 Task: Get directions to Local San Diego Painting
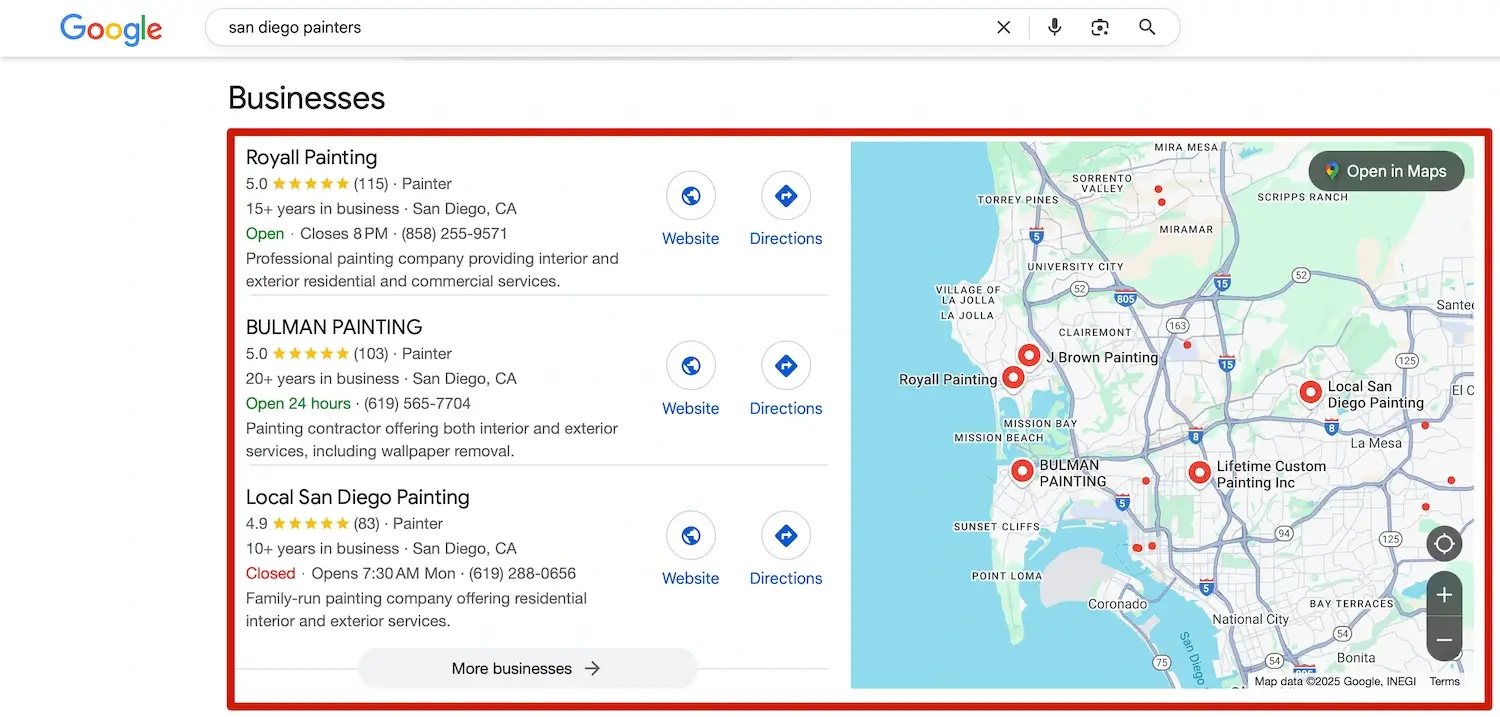[x=786, y=537]
